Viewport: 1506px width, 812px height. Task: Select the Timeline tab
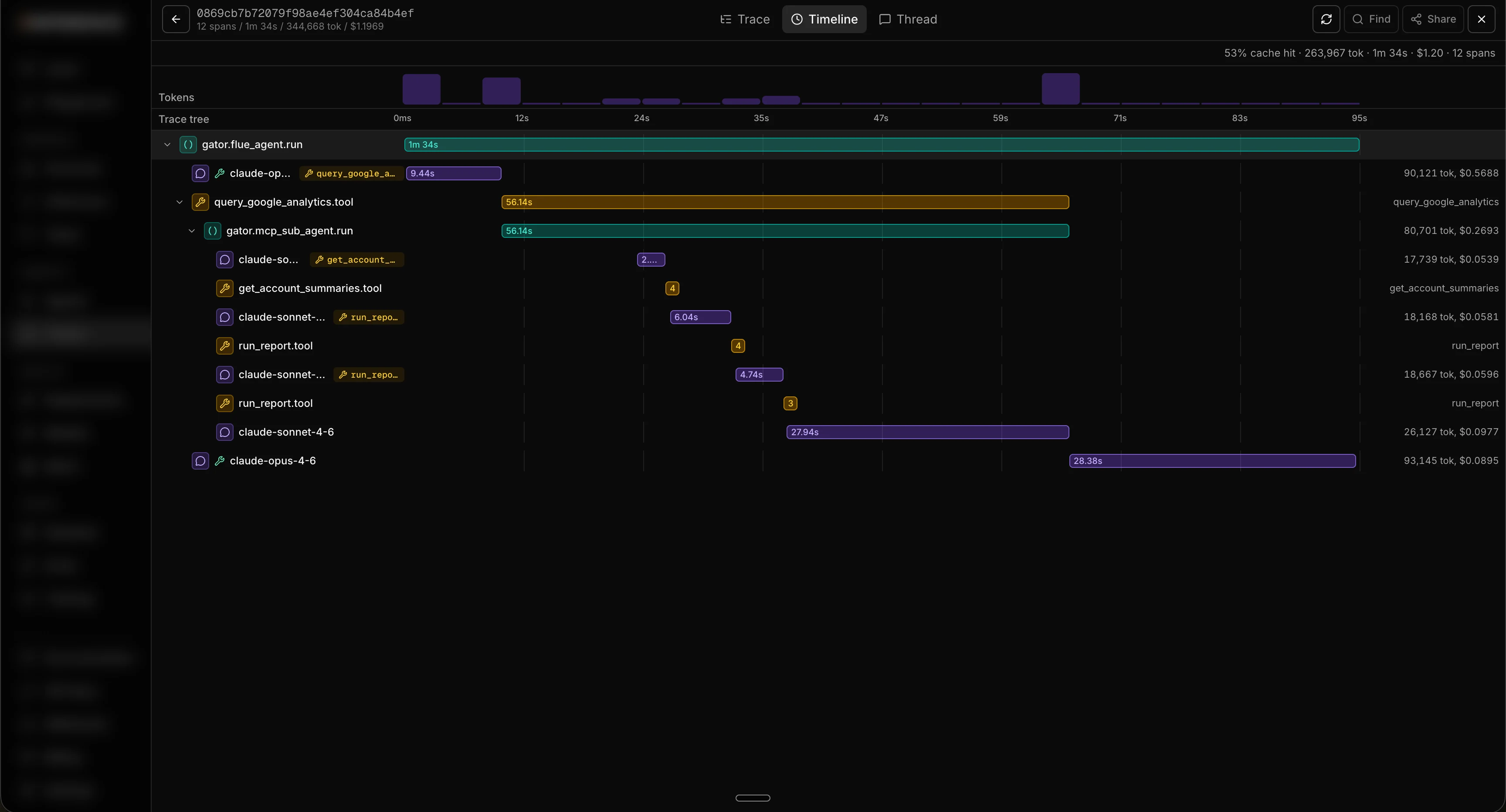(824, 19)
